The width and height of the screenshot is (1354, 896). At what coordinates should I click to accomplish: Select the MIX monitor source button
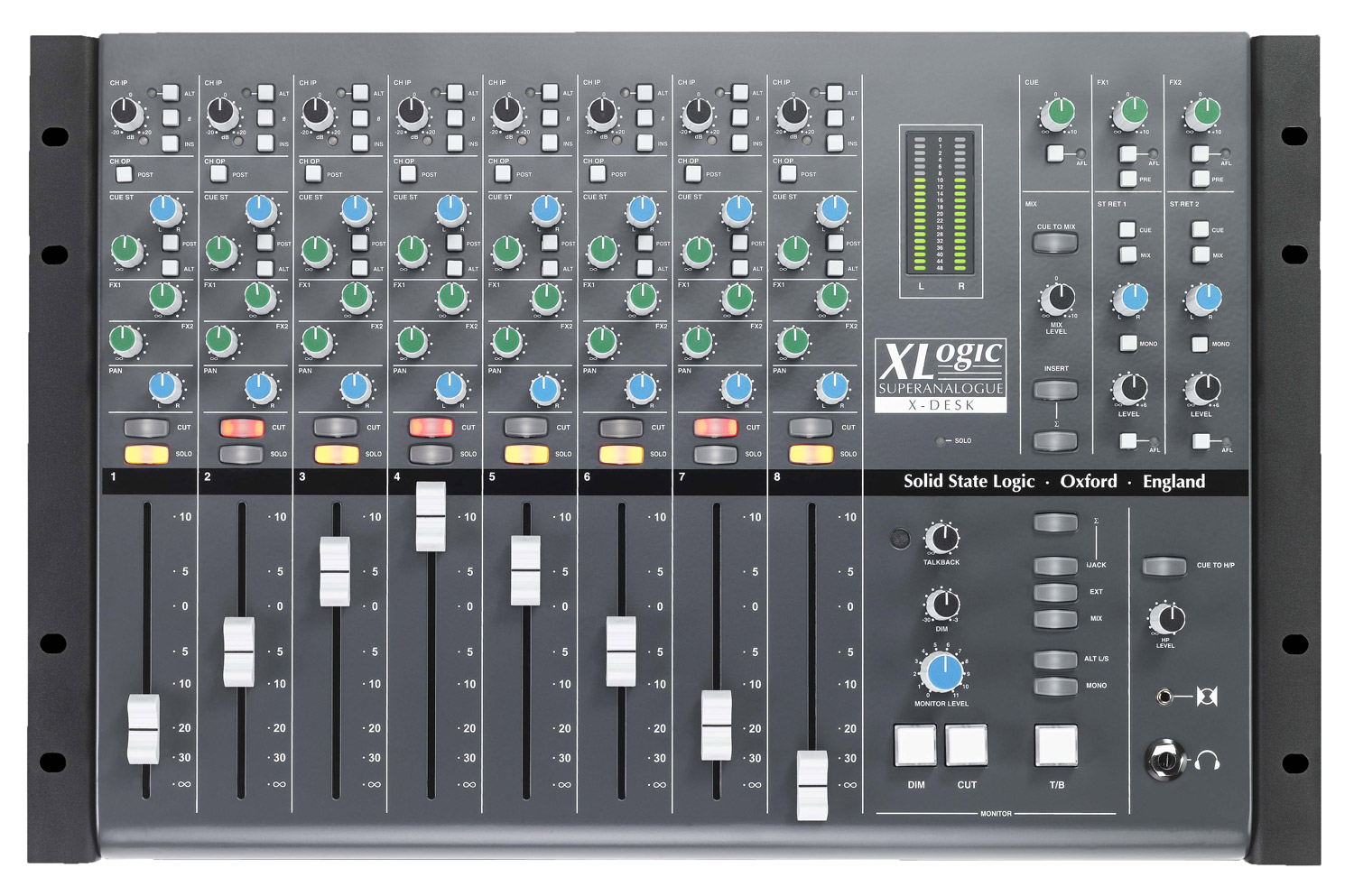(x=1055, y=619)
